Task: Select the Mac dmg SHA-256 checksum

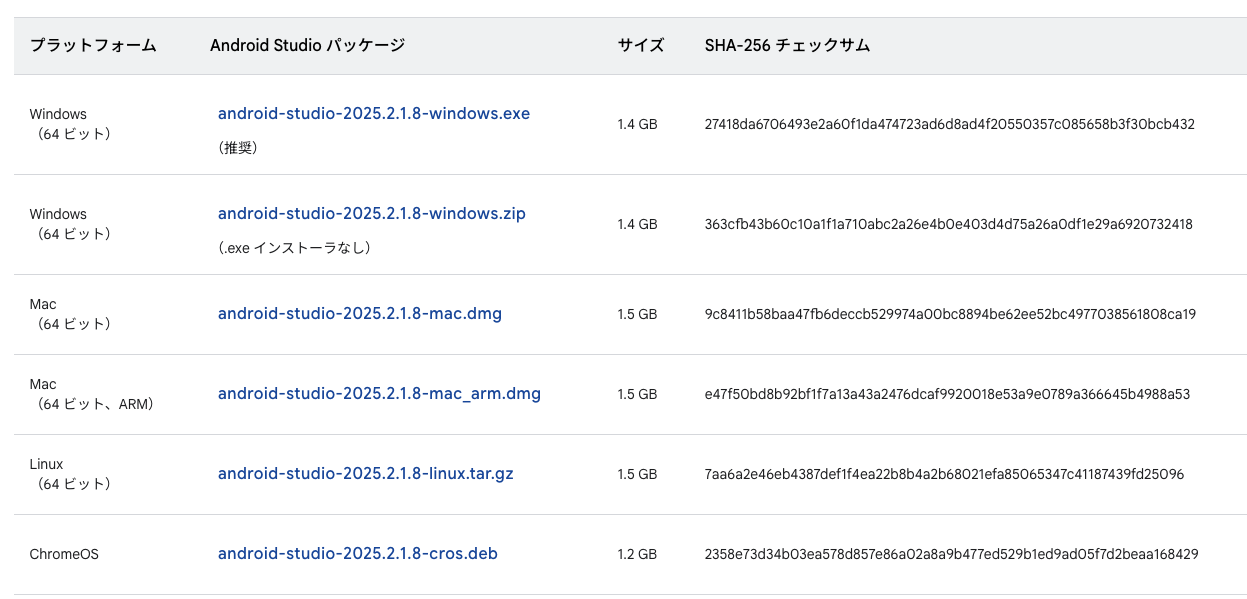Action: pyautogui.click(x=946, y=313)
